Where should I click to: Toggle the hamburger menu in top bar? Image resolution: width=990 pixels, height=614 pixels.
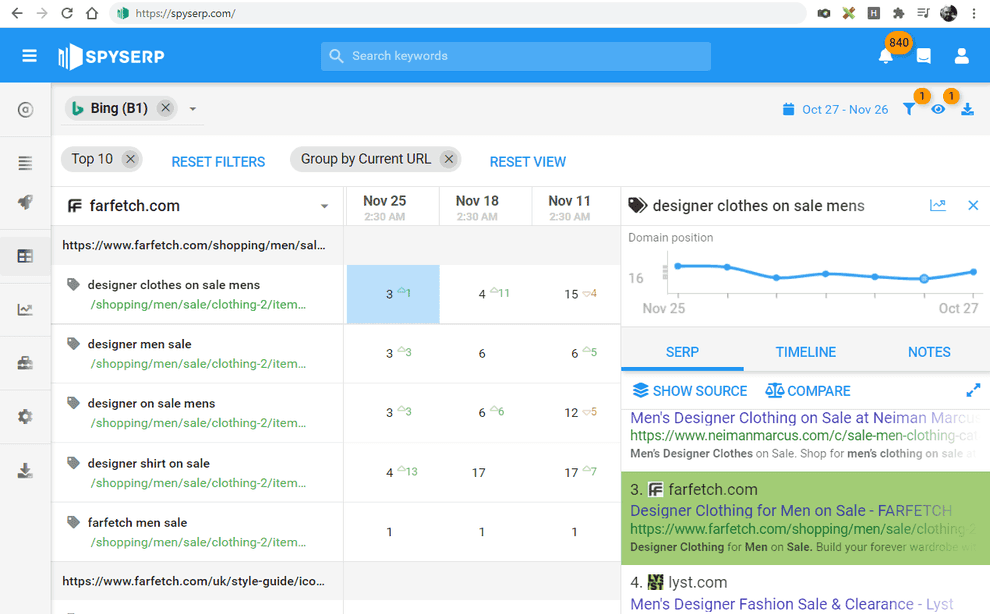[x=27, y=55]
